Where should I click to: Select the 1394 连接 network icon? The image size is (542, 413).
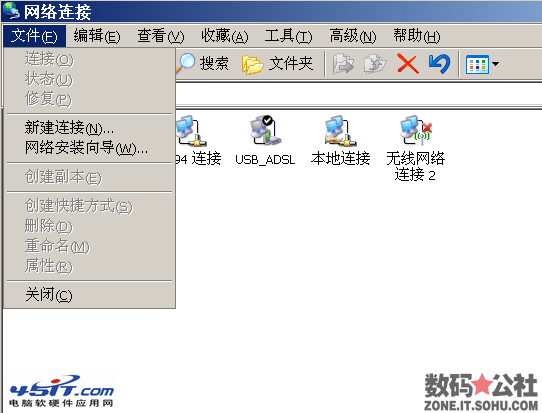click(191, 130)
